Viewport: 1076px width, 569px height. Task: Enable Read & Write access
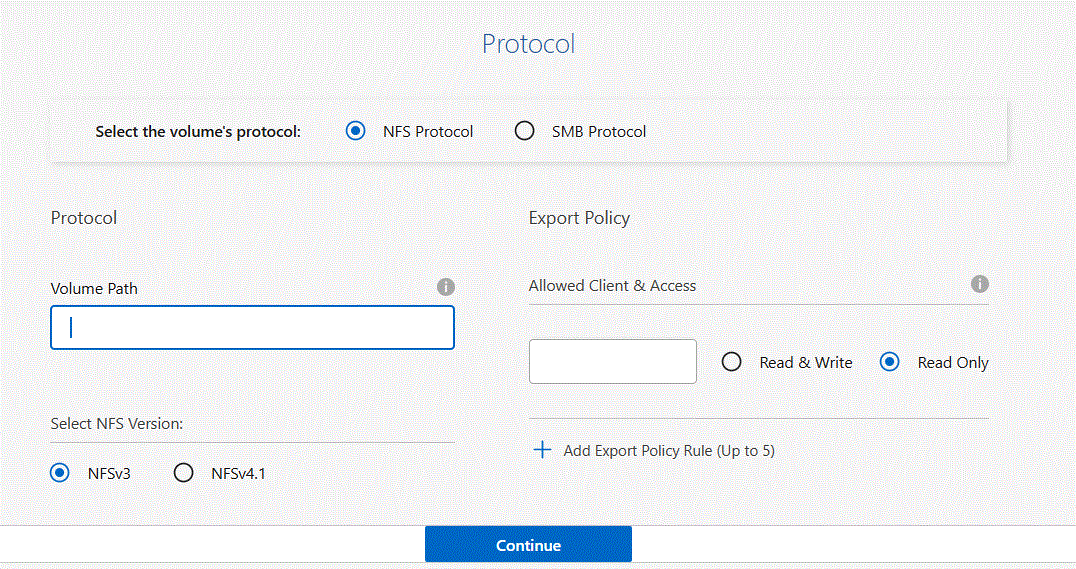click(731, 362)
